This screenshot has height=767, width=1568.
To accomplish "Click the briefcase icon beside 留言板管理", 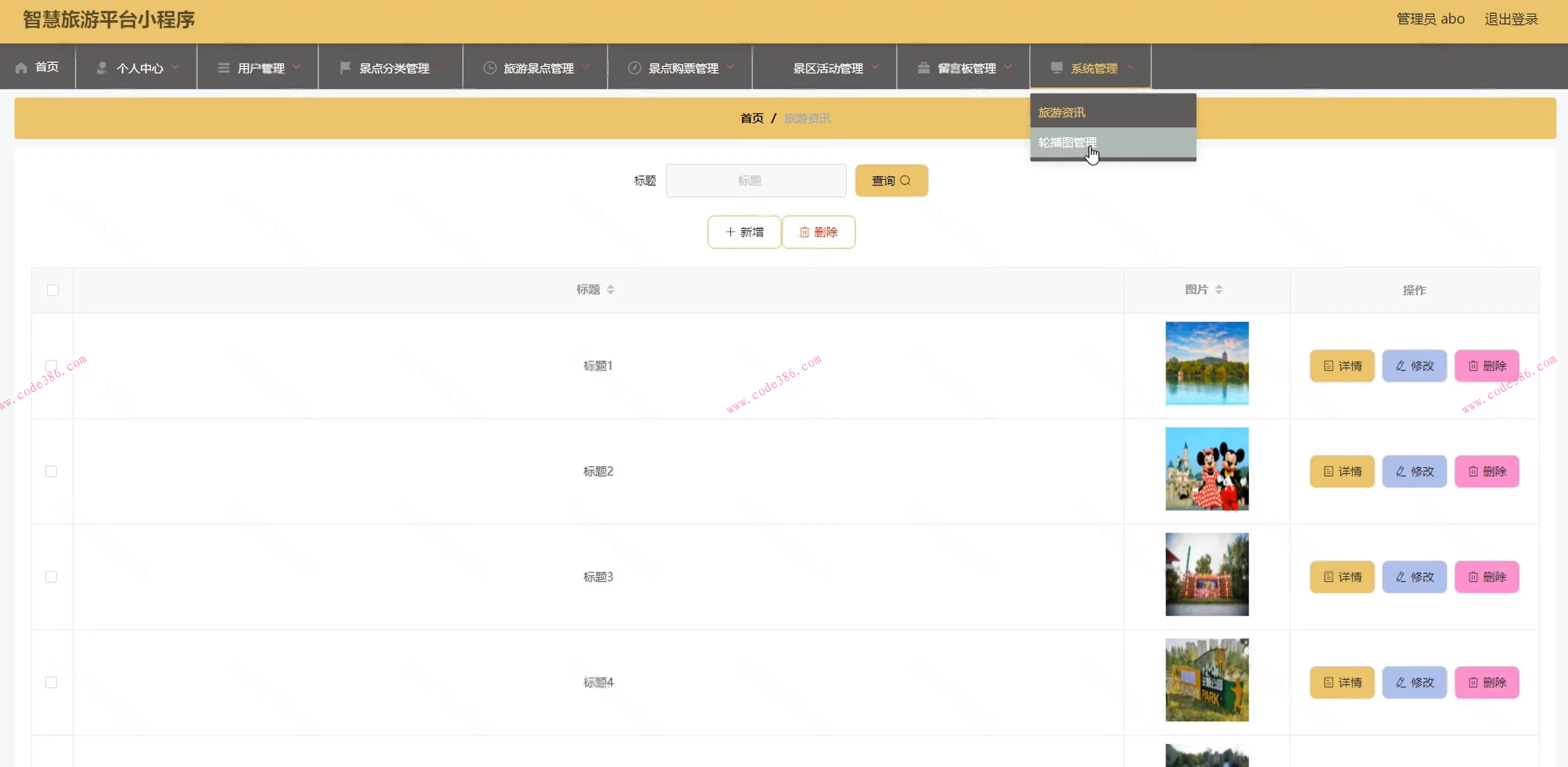I will (x=923, y=67).
